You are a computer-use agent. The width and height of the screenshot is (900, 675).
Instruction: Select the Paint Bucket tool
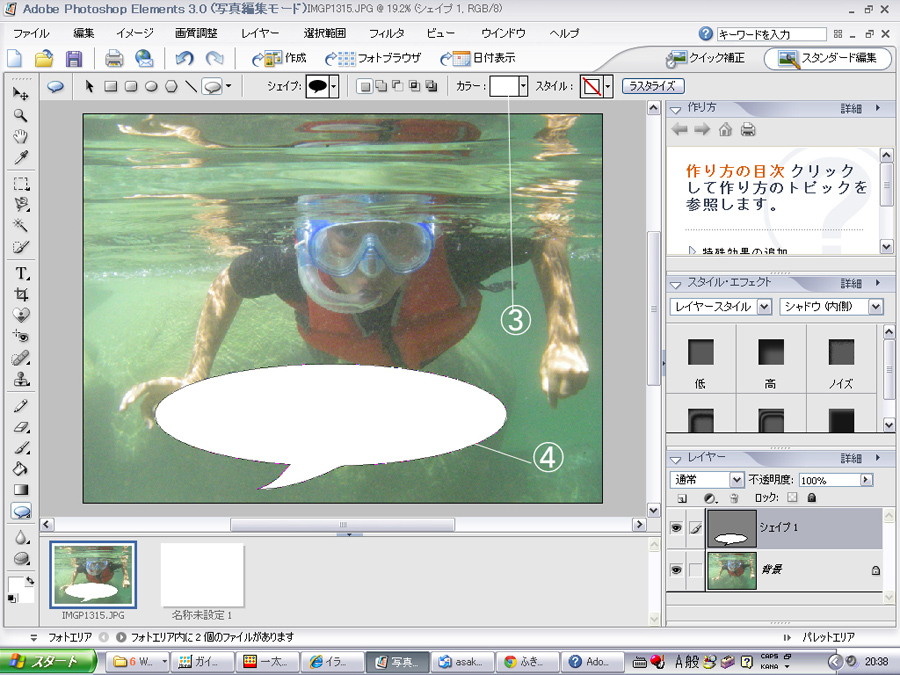click(x=20, y=468)
